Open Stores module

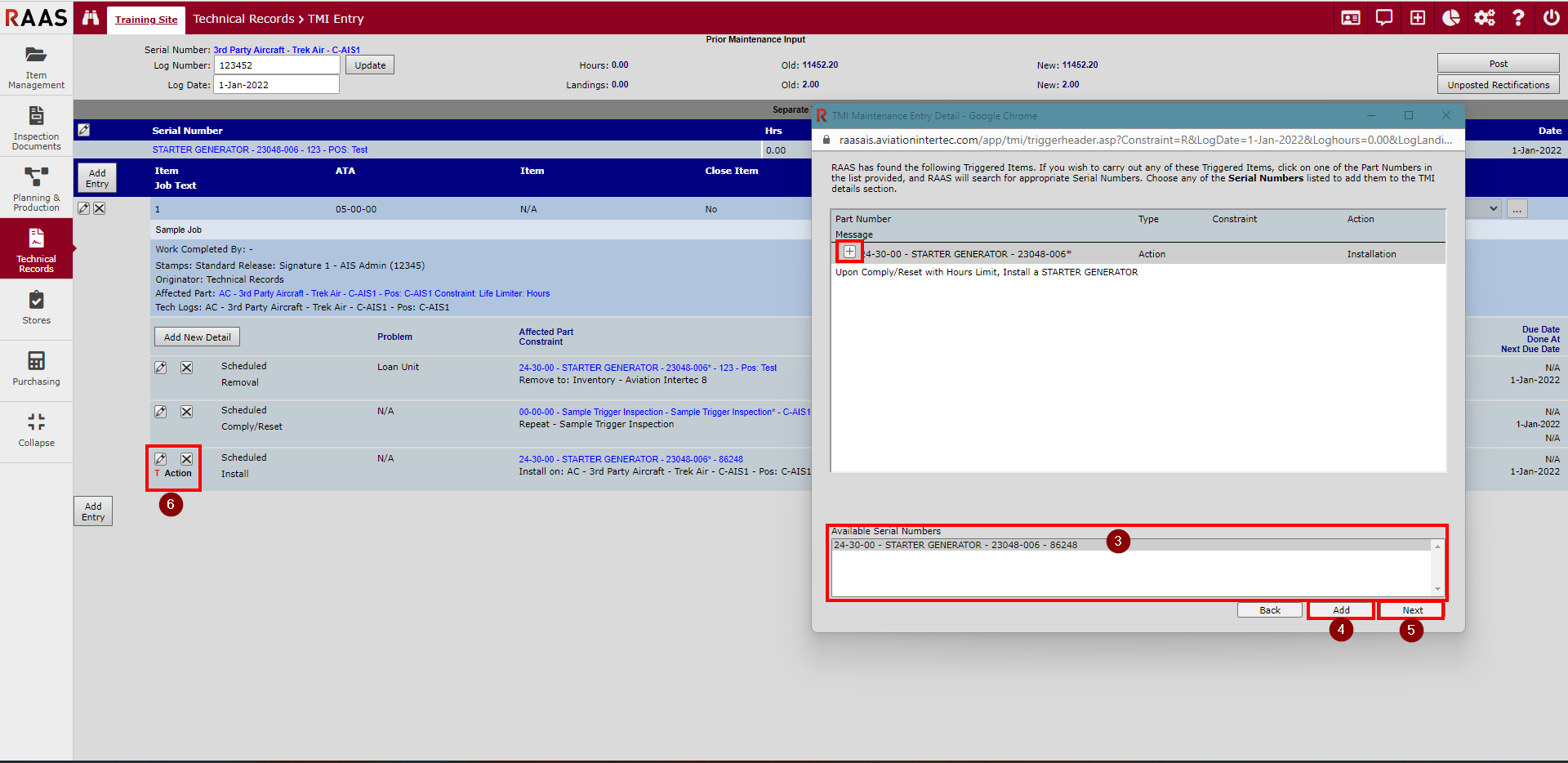(36, 309)
